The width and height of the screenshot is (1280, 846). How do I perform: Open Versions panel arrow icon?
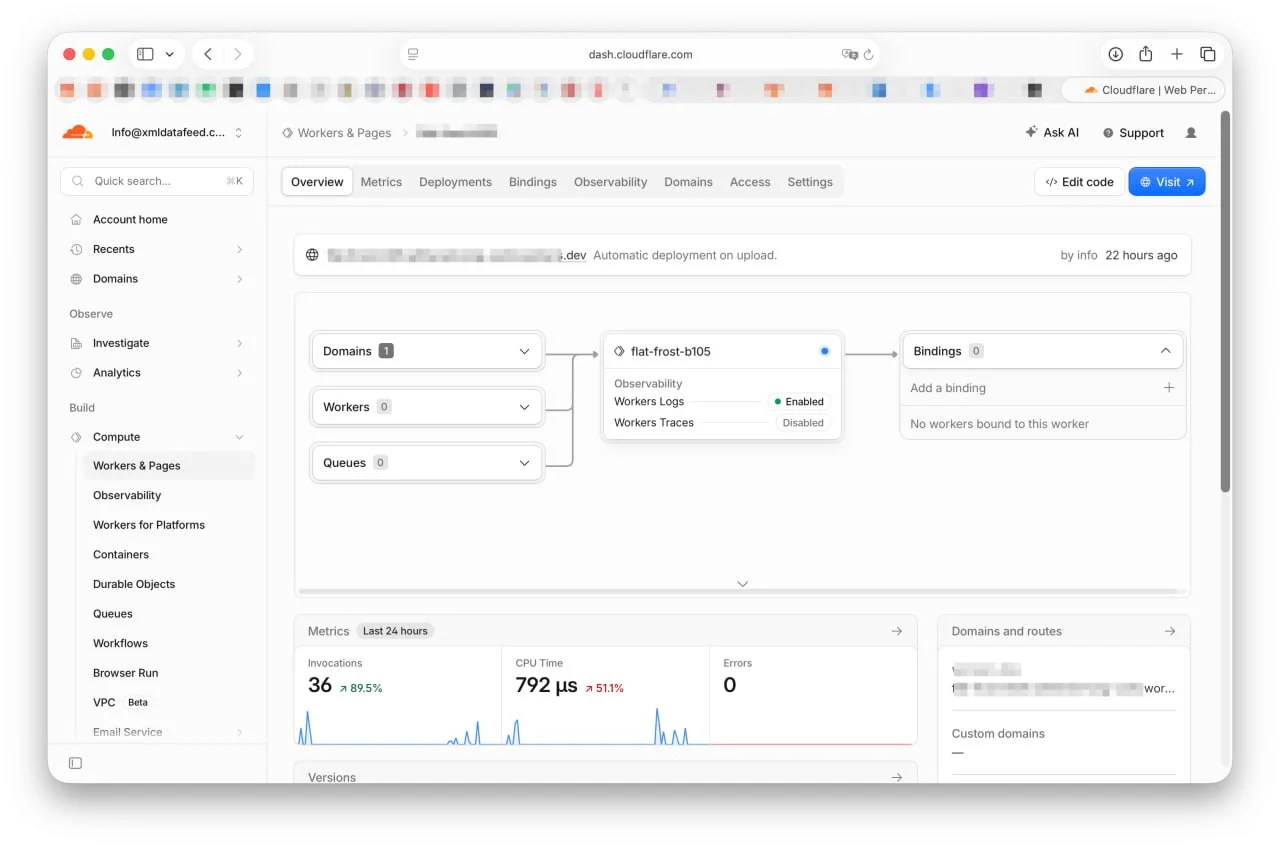[897, 777]
